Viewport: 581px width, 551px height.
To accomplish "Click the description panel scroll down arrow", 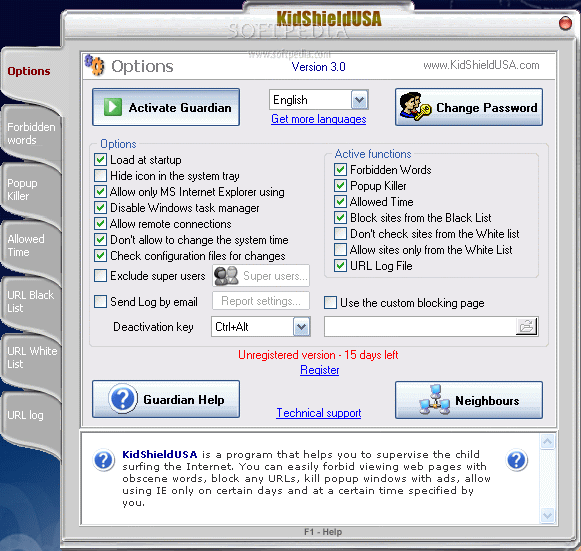I will tap(547, 515).
